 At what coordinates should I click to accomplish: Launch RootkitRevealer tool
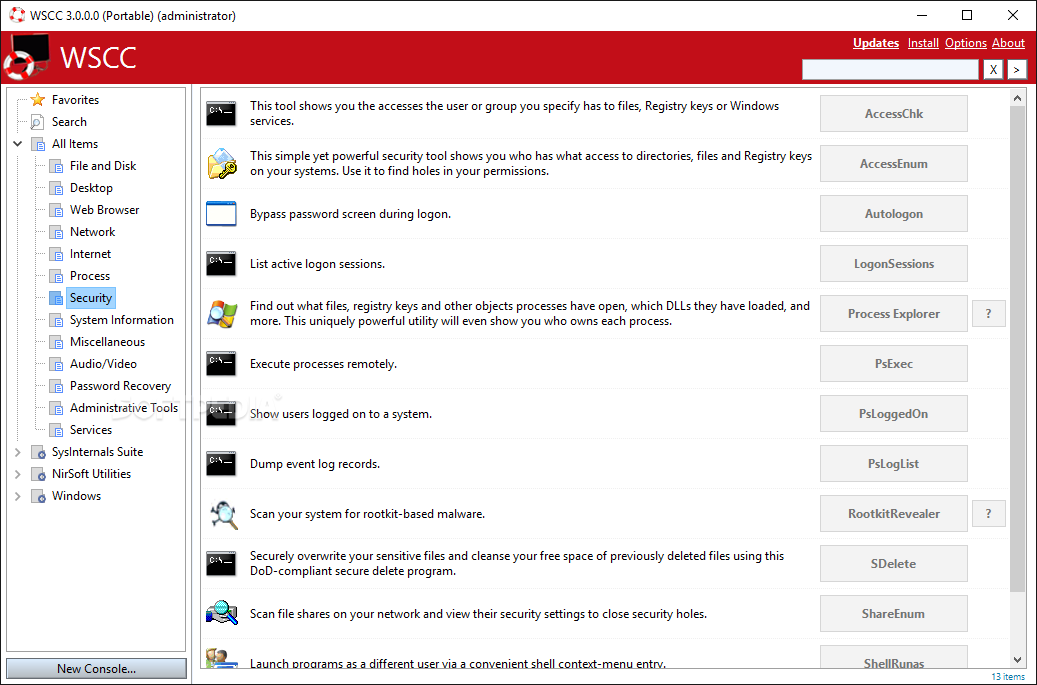[x=893, y=514]
